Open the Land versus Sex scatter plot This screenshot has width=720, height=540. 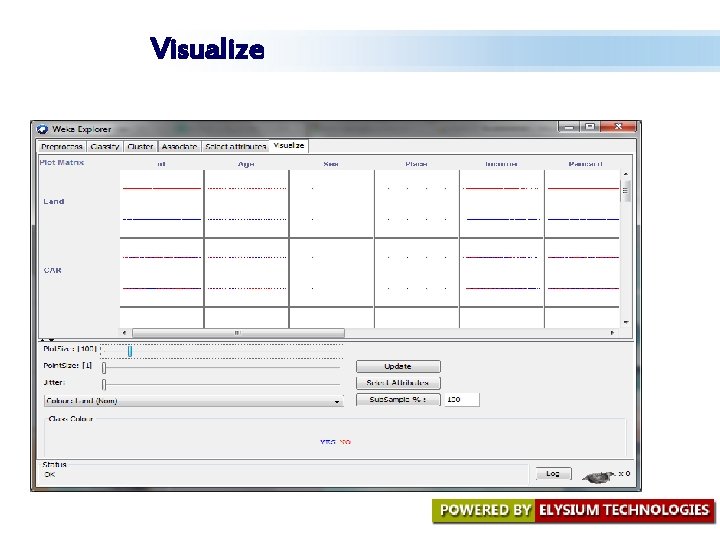click(x=332, y=204)
